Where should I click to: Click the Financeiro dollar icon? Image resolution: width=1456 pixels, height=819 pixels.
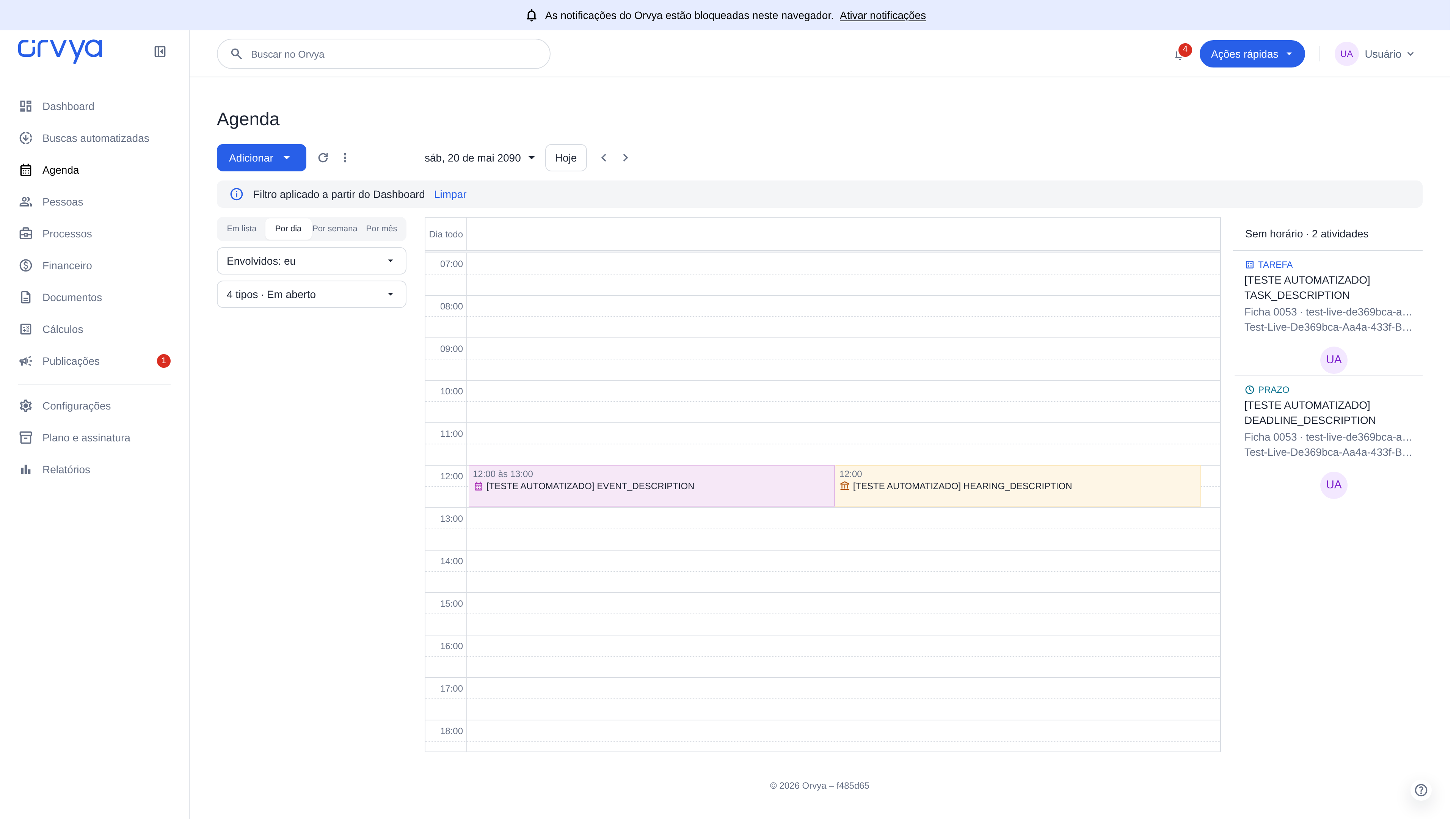pos(26,266)
